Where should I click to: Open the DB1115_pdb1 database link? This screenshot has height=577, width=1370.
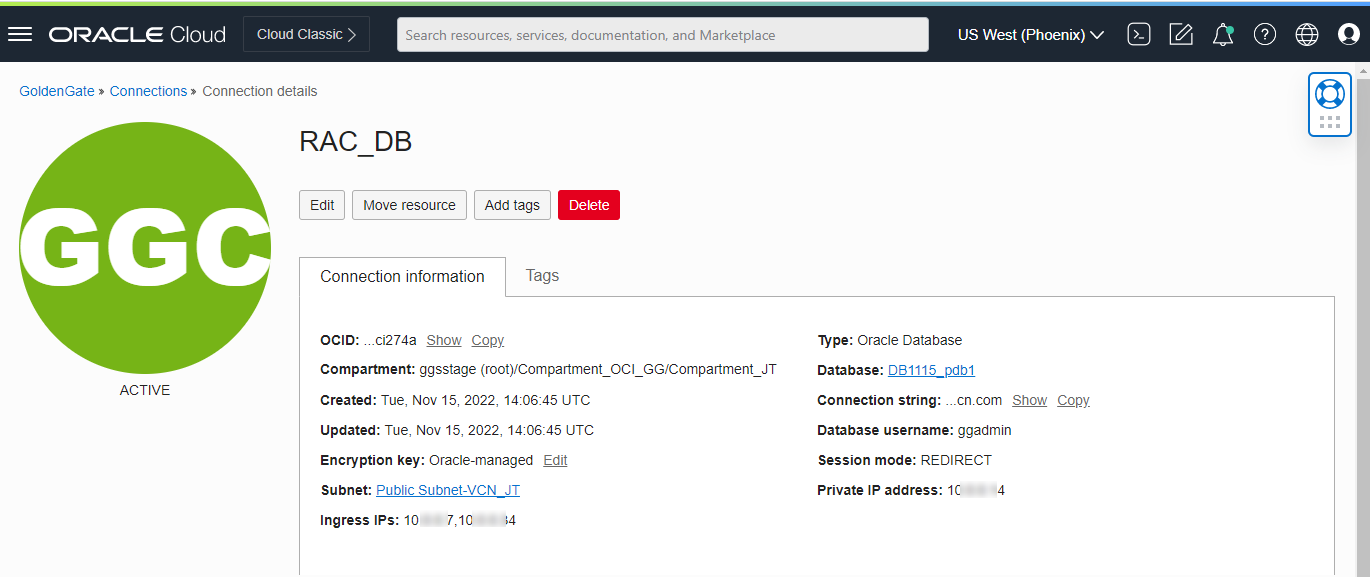coord(931,370)
